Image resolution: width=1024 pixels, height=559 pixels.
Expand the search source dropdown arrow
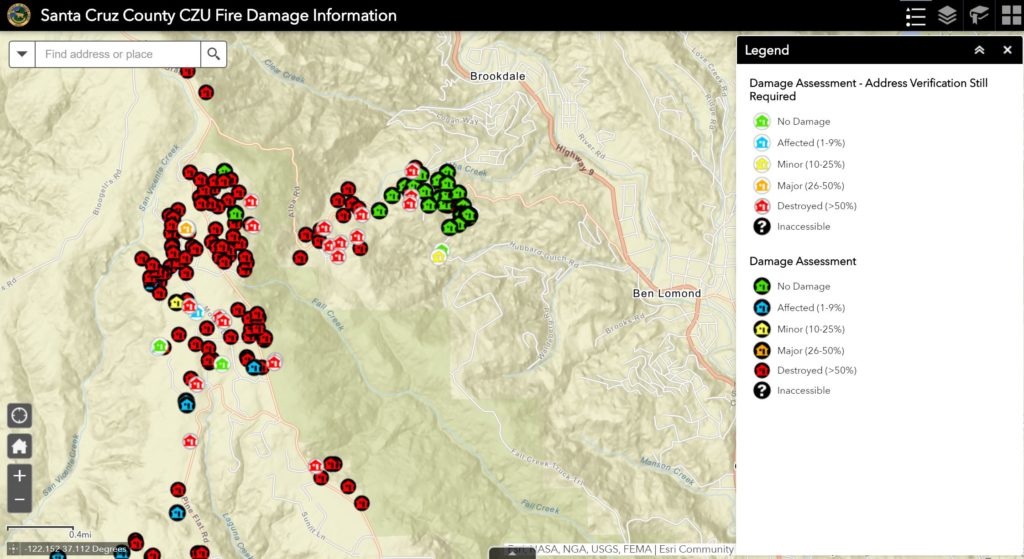[x=22, y=54]
